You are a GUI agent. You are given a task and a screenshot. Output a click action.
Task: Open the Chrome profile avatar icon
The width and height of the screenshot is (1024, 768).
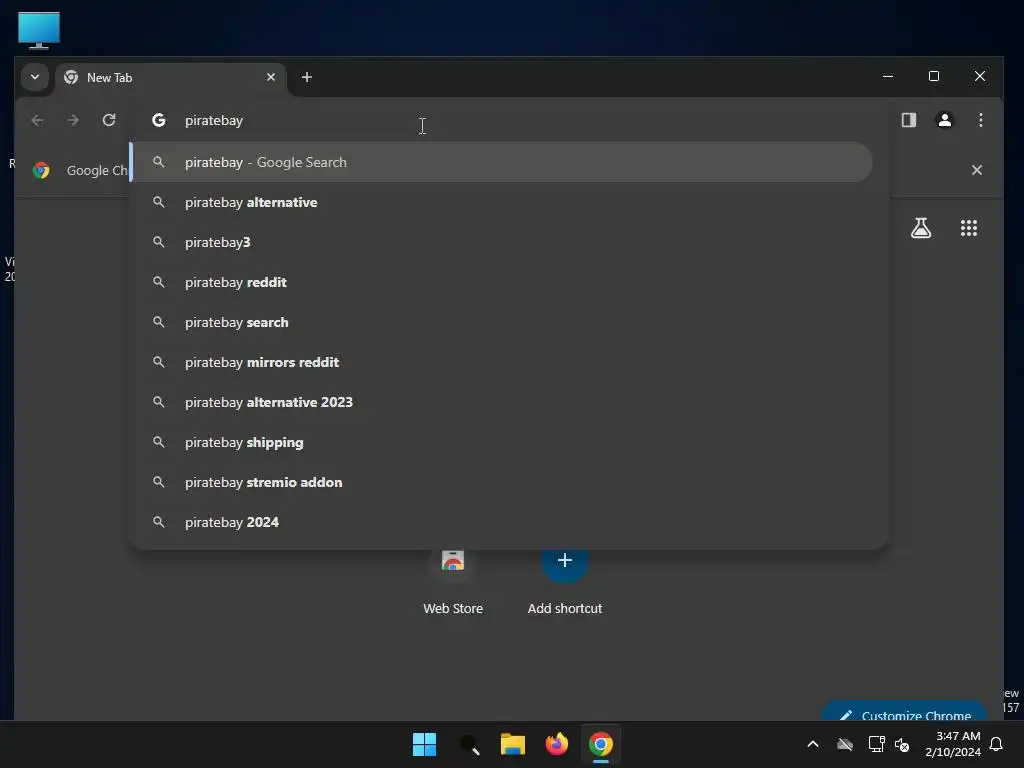[944, 120]
